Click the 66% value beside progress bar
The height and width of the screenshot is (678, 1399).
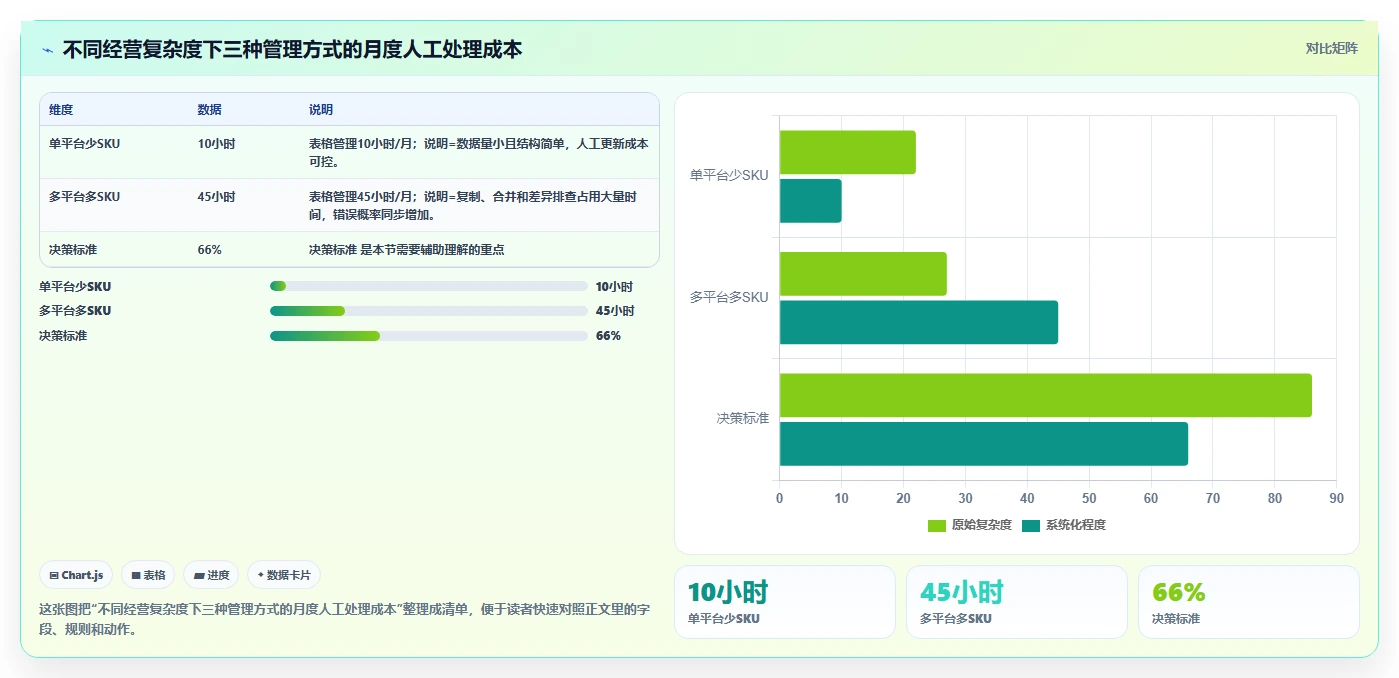pyautogui.click(x=608, y=335)
